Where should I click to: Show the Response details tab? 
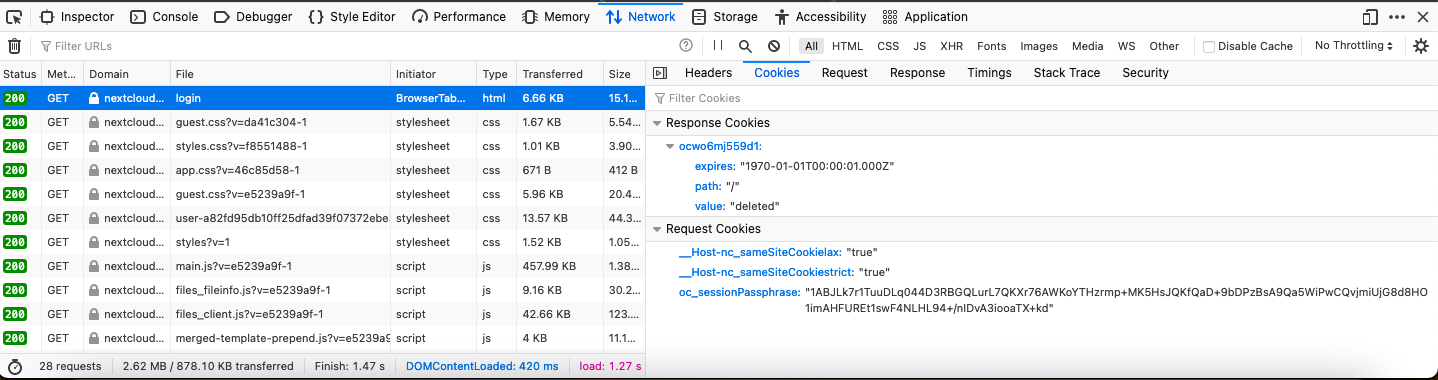coord(917,73)
